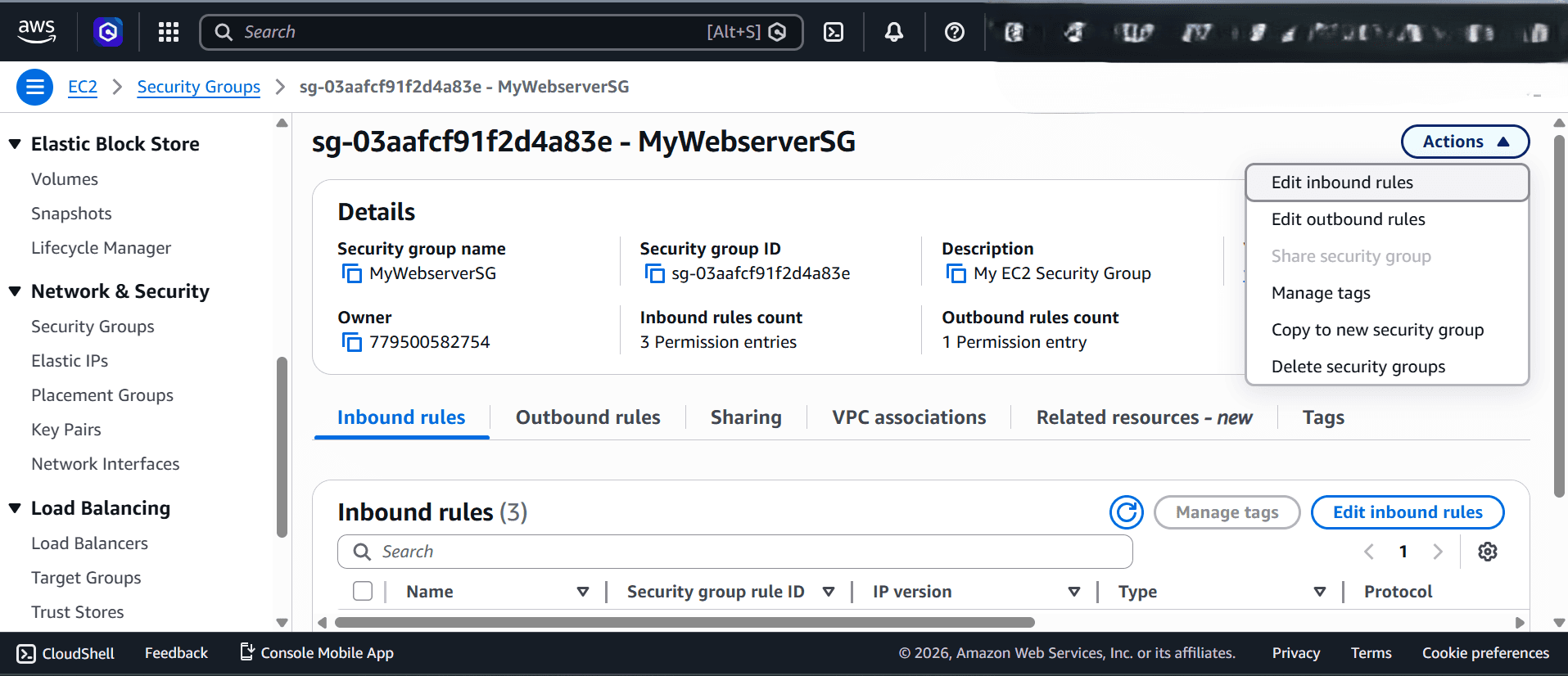Open Privacy link in the footer

click(1296, 653)
